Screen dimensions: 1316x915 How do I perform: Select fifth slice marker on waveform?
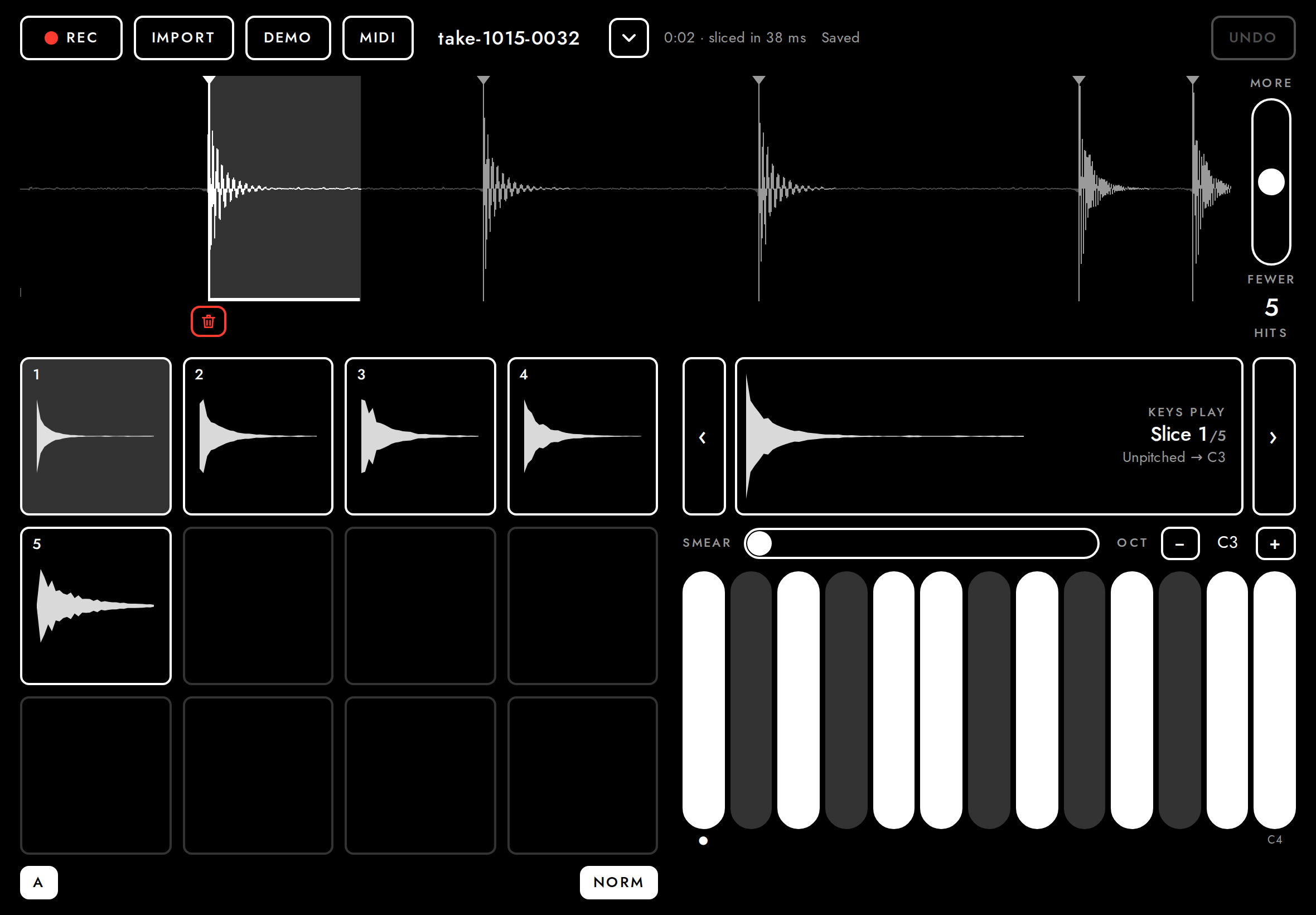1192,80
